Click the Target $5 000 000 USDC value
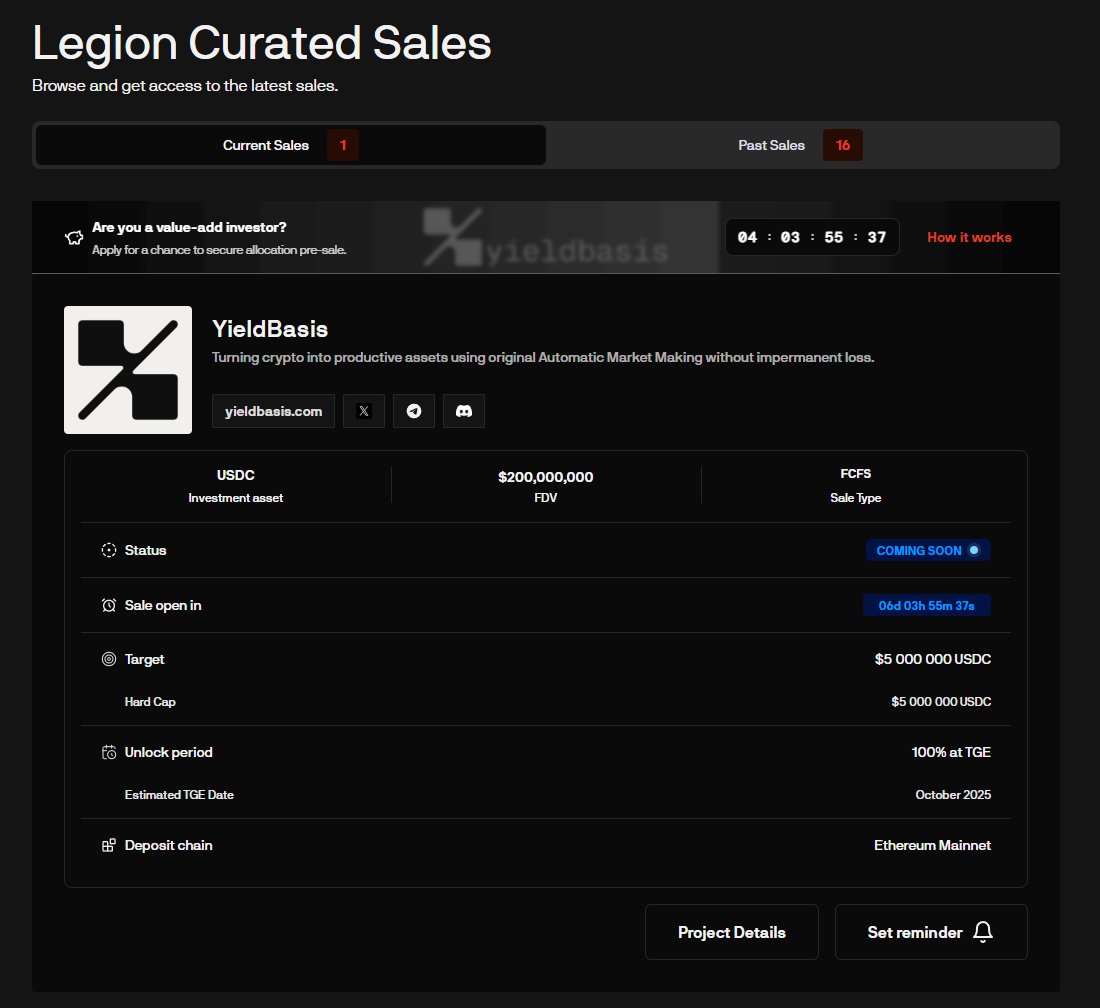 [932, 659]
